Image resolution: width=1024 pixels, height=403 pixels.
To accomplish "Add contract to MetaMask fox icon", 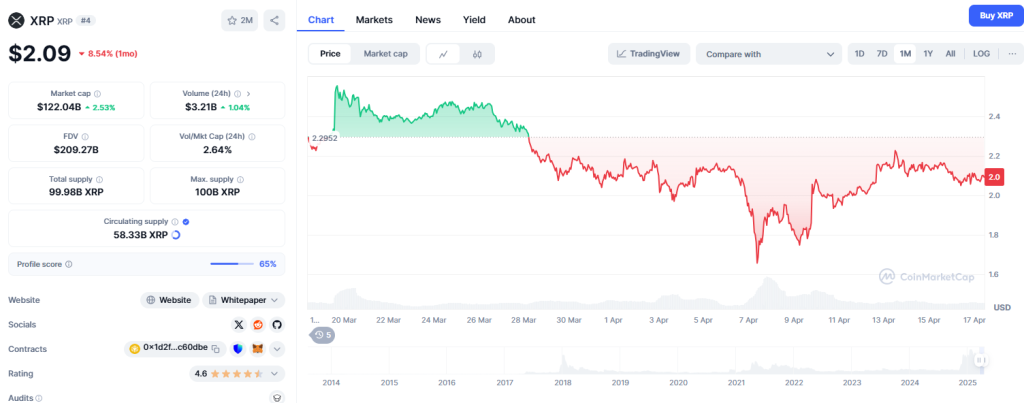I will coord(258,349).
